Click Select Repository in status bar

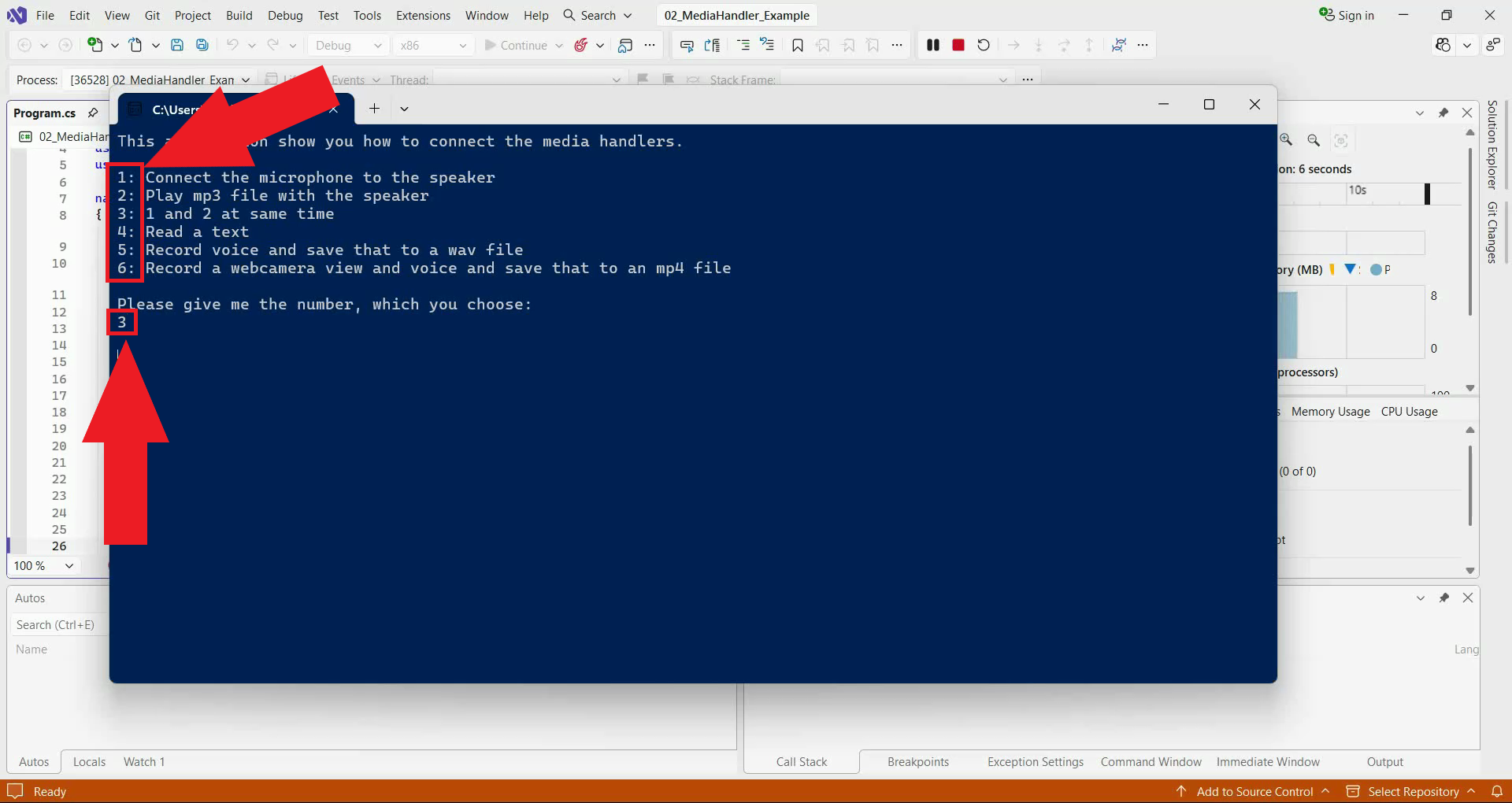point(1411,791)
